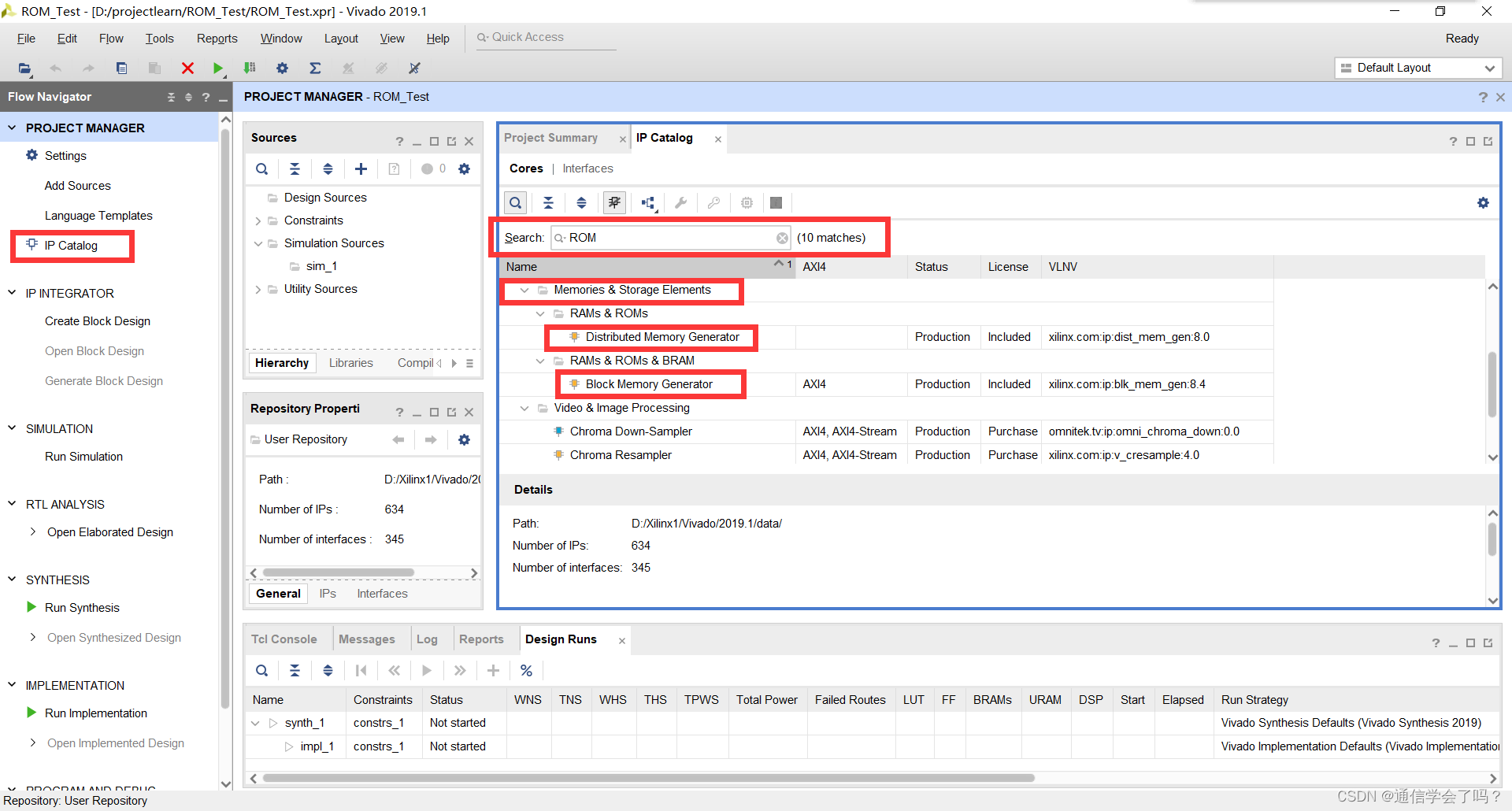Collapse Simulation Sources folder
This screenshot has width=1512, height=811.
tap(258, 243)
